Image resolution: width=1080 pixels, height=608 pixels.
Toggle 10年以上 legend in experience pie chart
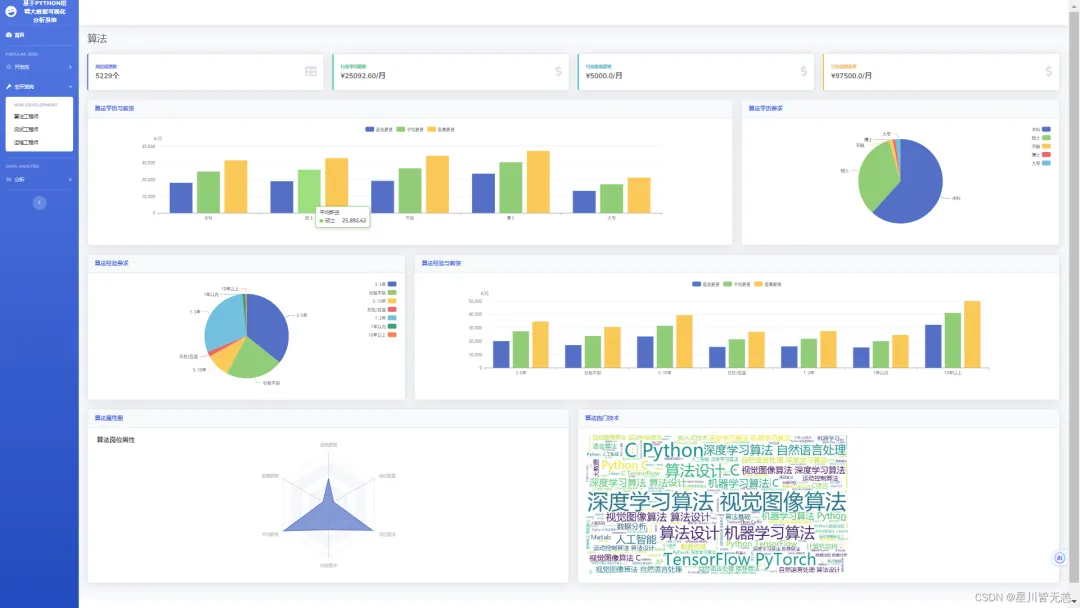point(382,335)
